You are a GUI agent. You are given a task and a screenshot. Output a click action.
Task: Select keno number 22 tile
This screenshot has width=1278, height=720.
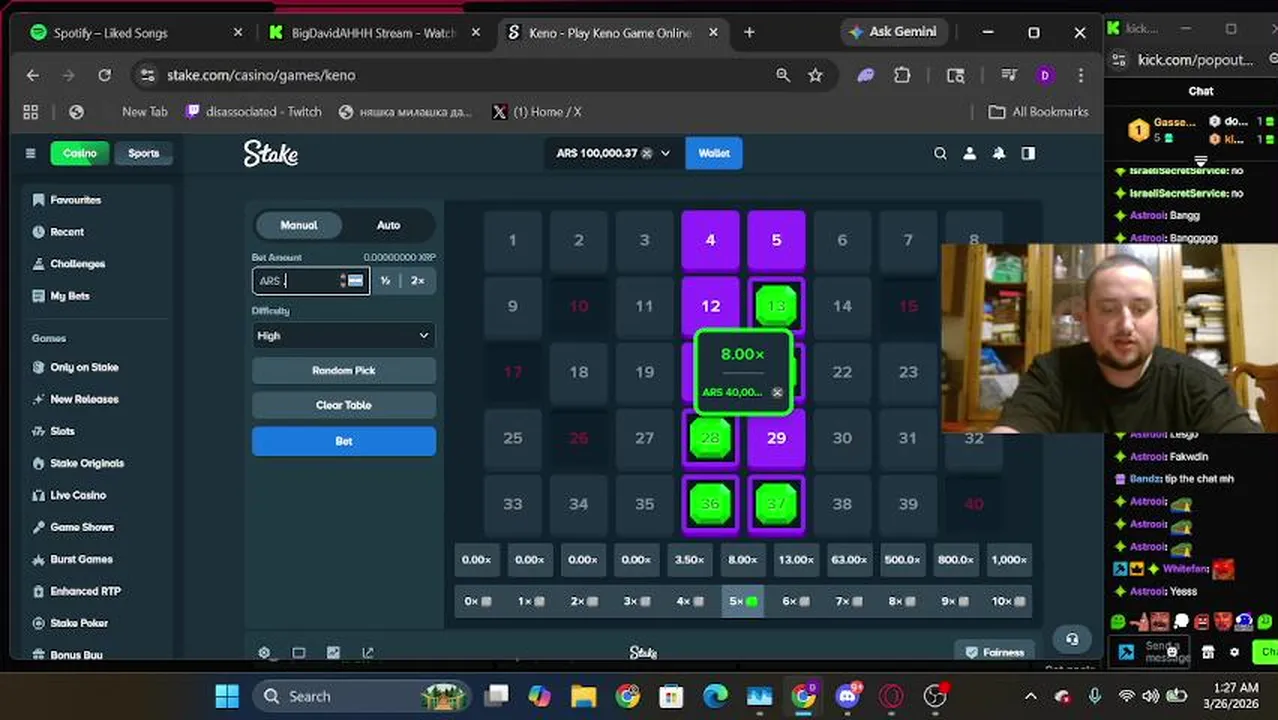(842, 372)
